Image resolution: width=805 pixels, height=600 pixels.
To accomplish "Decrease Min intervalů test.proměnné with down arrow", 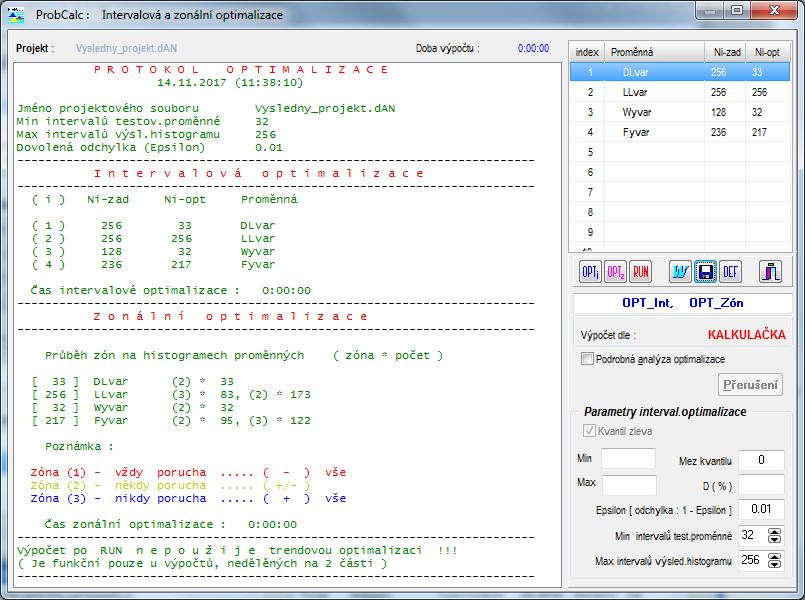I will [774, 539].
